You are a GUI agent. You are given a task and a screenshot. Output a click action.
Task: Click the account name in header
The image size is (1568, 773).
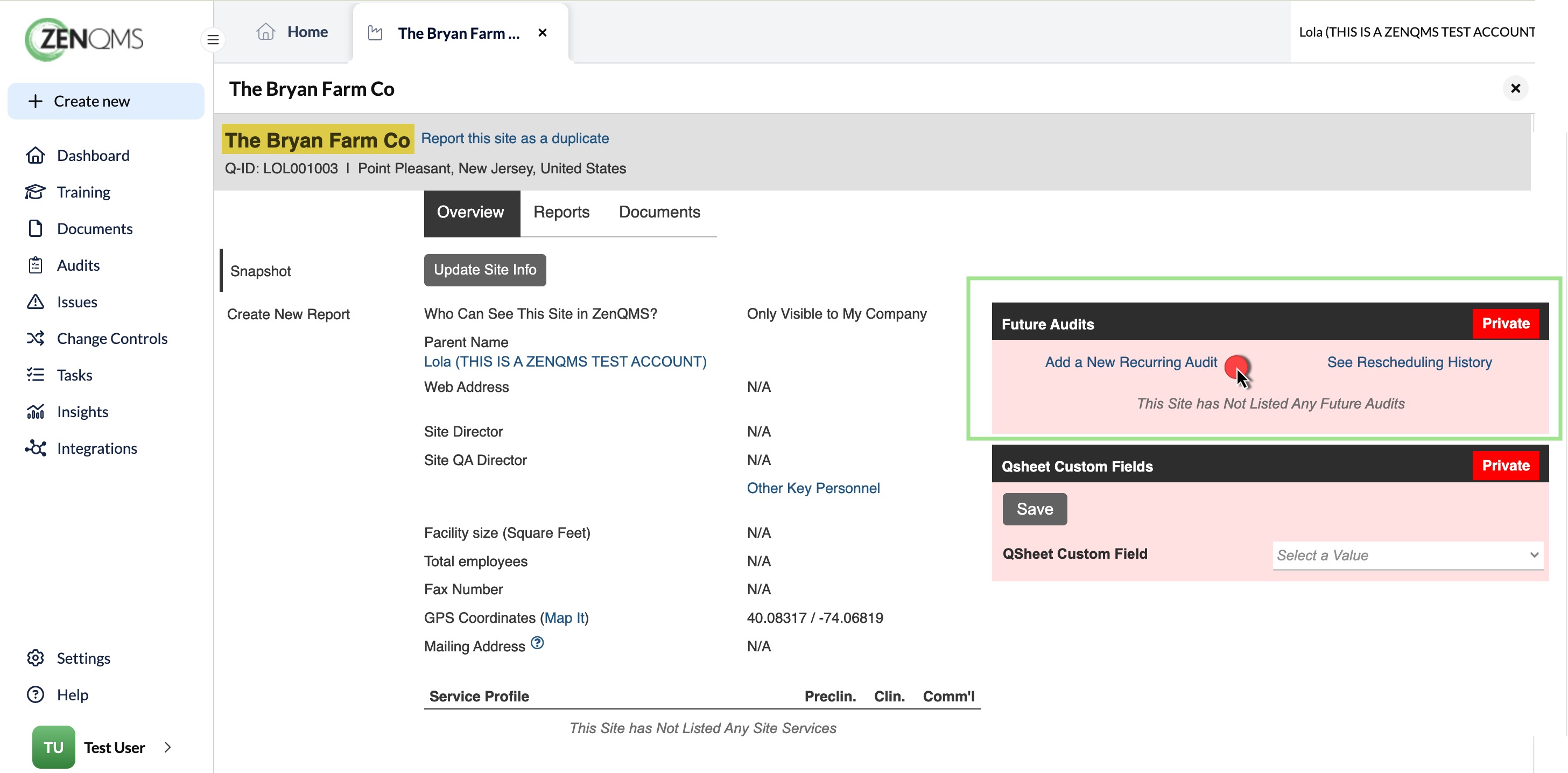click(1416, 32)
